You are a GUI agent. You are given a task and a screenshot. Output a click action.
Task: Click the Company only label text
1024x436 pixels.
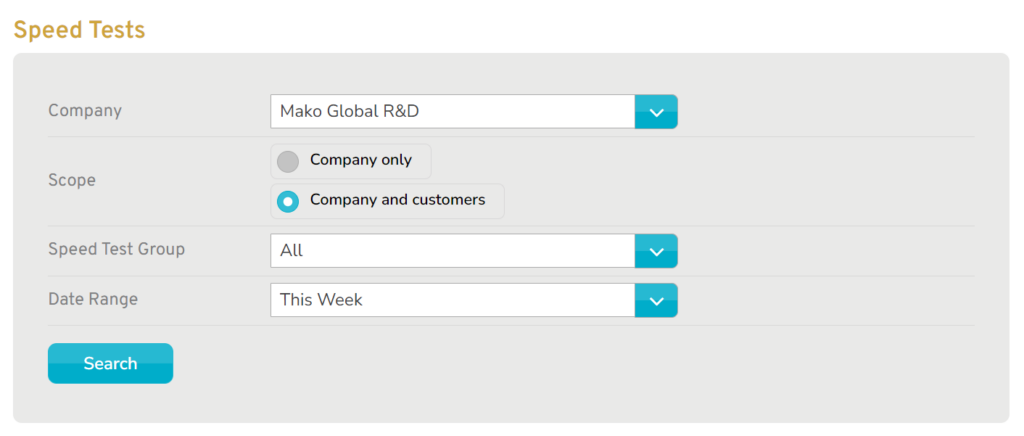361,160
